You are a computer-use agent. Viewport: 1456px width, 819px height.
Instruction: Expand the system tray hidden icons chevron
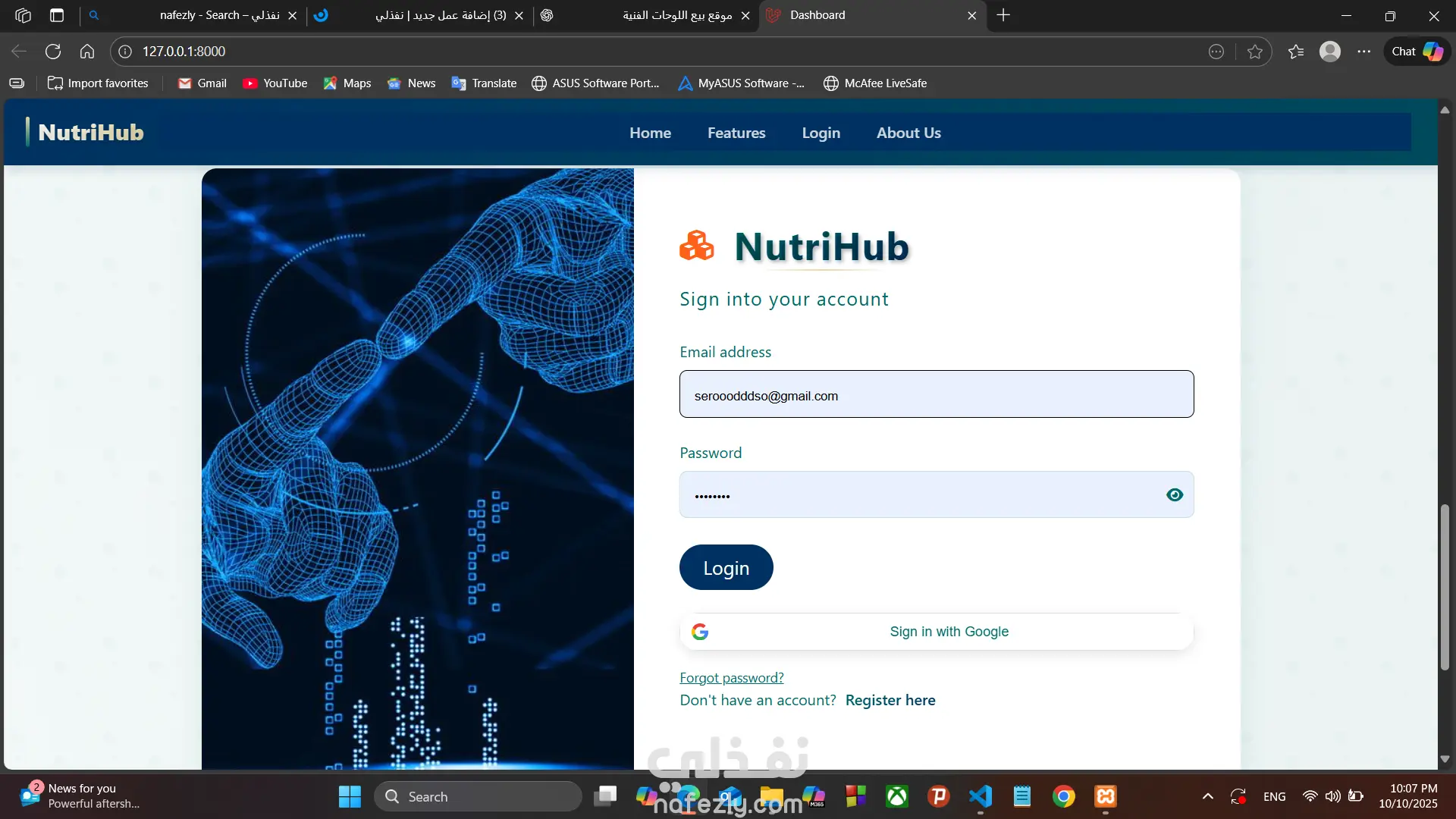click(1208, 796)
